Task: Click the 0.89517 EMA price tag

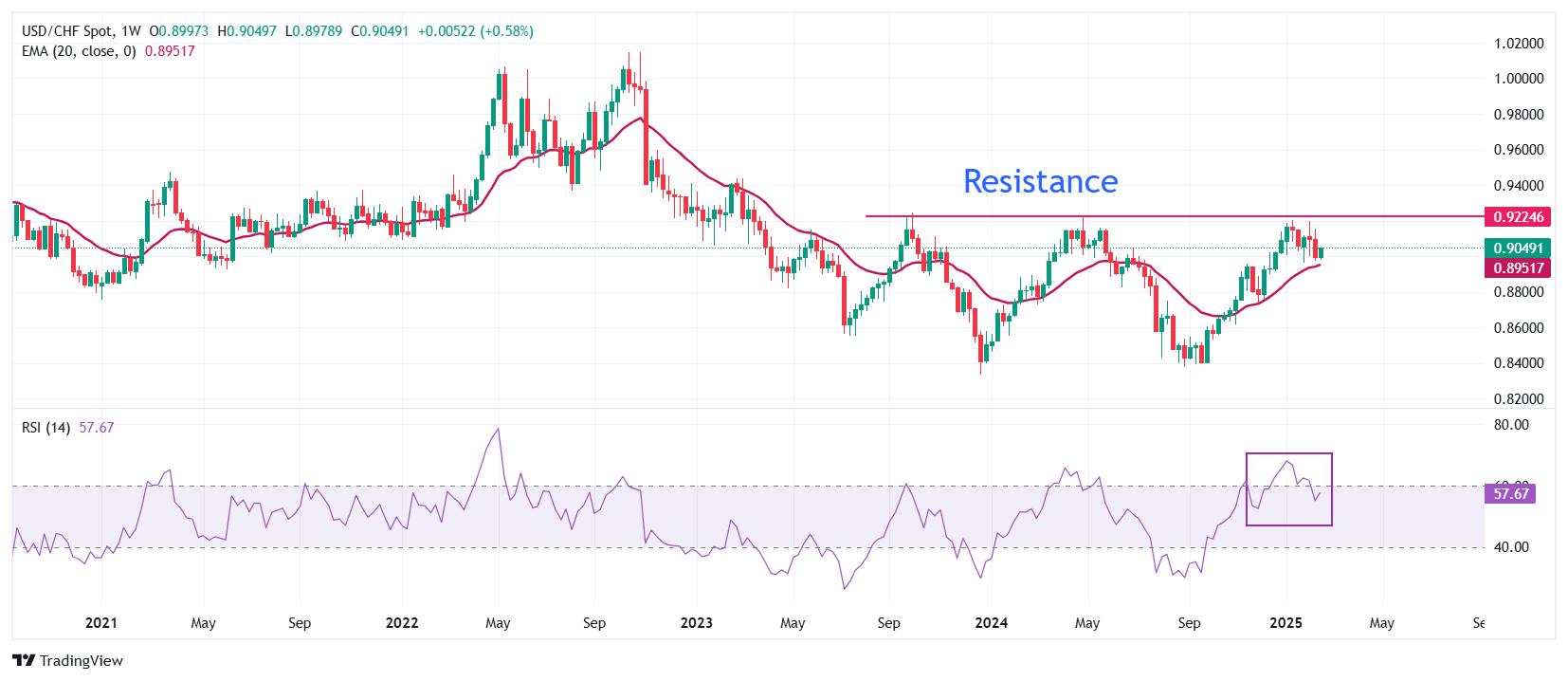Action: [1519, 267]
